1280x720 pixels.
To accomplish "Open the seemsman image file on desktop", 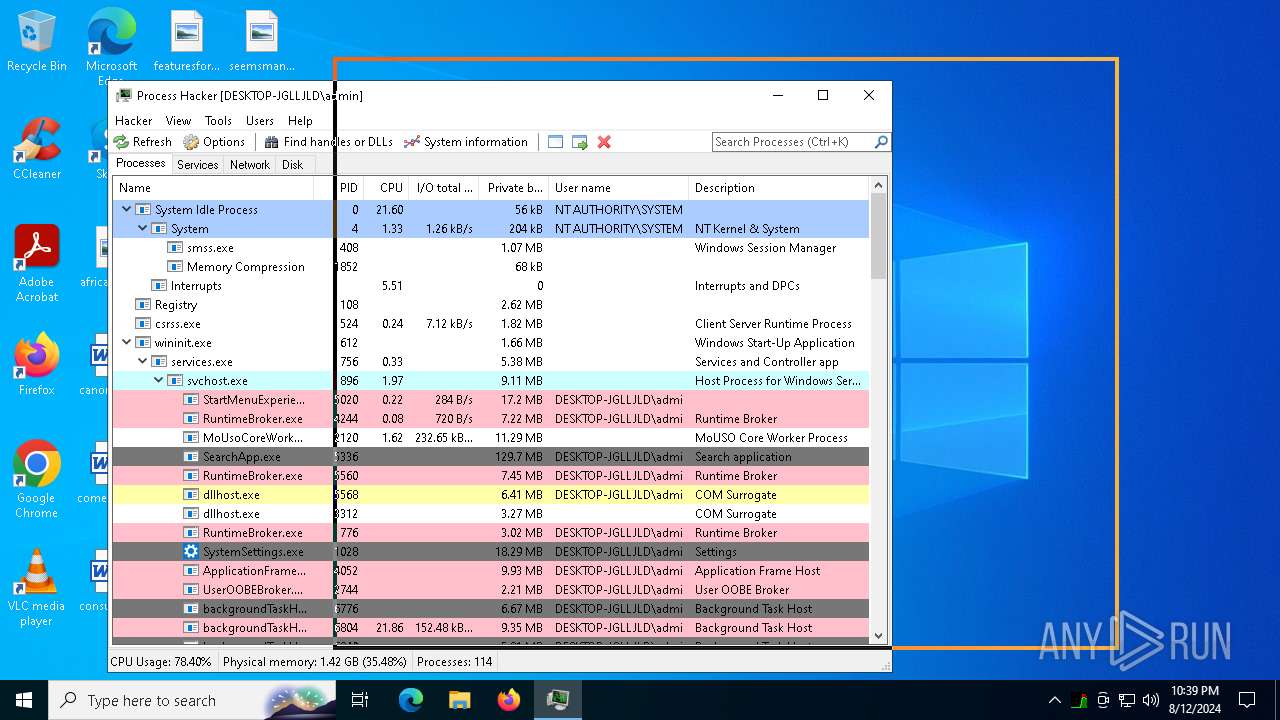I will click(262, 42).
